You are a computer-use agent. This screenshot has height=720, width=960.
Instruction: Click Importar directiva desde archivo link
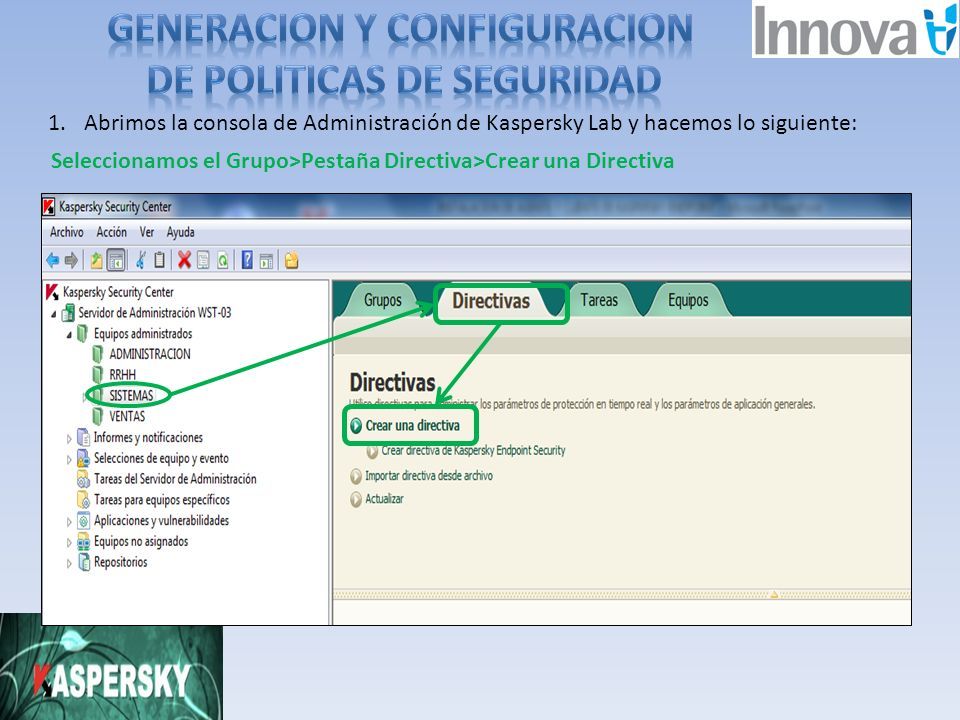429,476
